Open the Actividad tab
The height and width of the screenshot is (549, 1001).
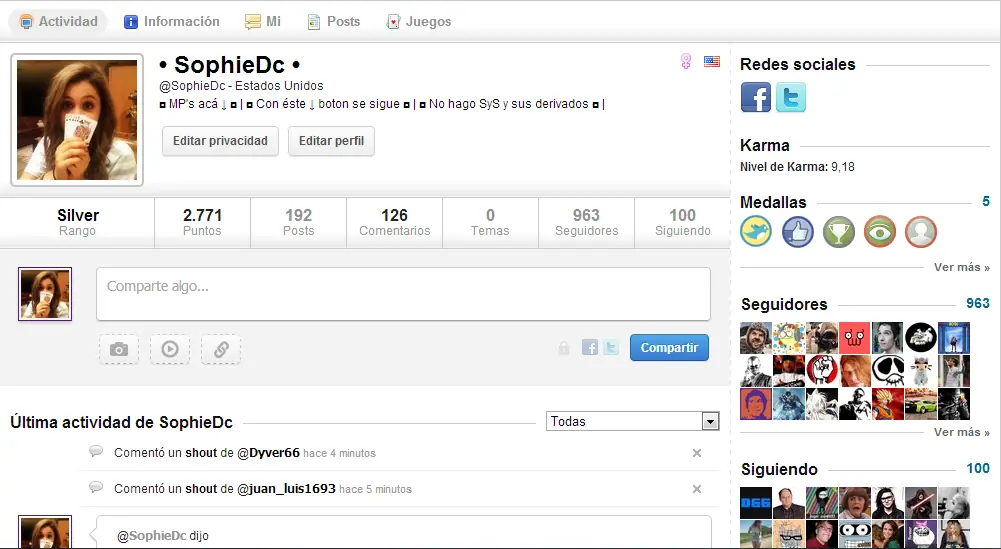pos(59,22)
